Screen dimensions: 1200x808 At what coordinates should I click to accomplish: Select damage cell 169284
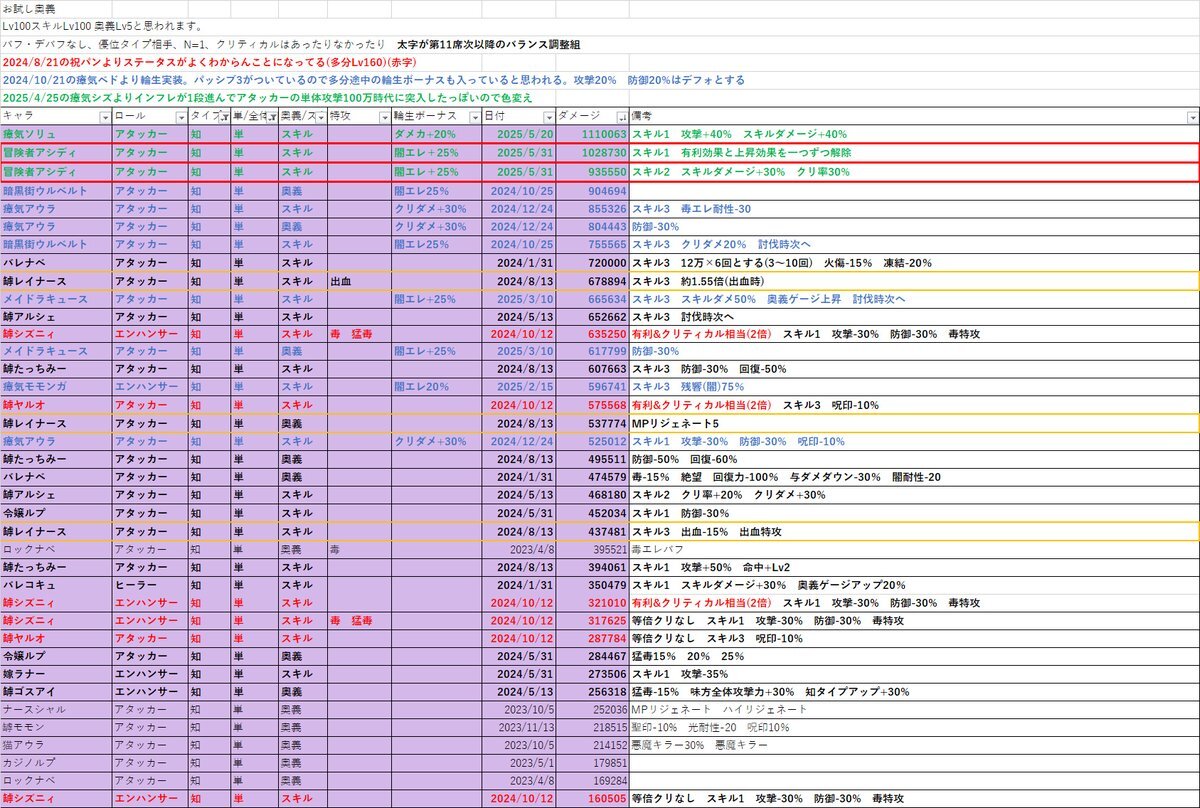pos(592,780)
